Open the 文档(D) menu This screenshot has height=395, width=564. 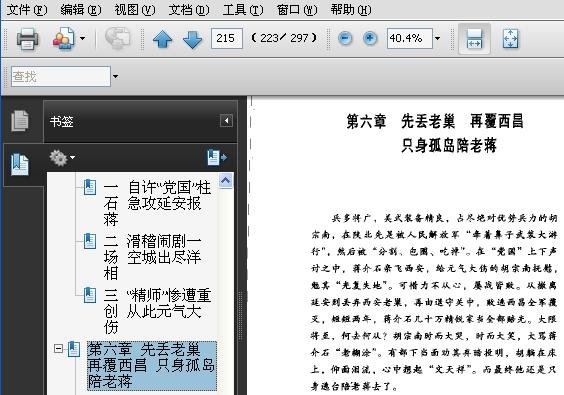(189, 10)
